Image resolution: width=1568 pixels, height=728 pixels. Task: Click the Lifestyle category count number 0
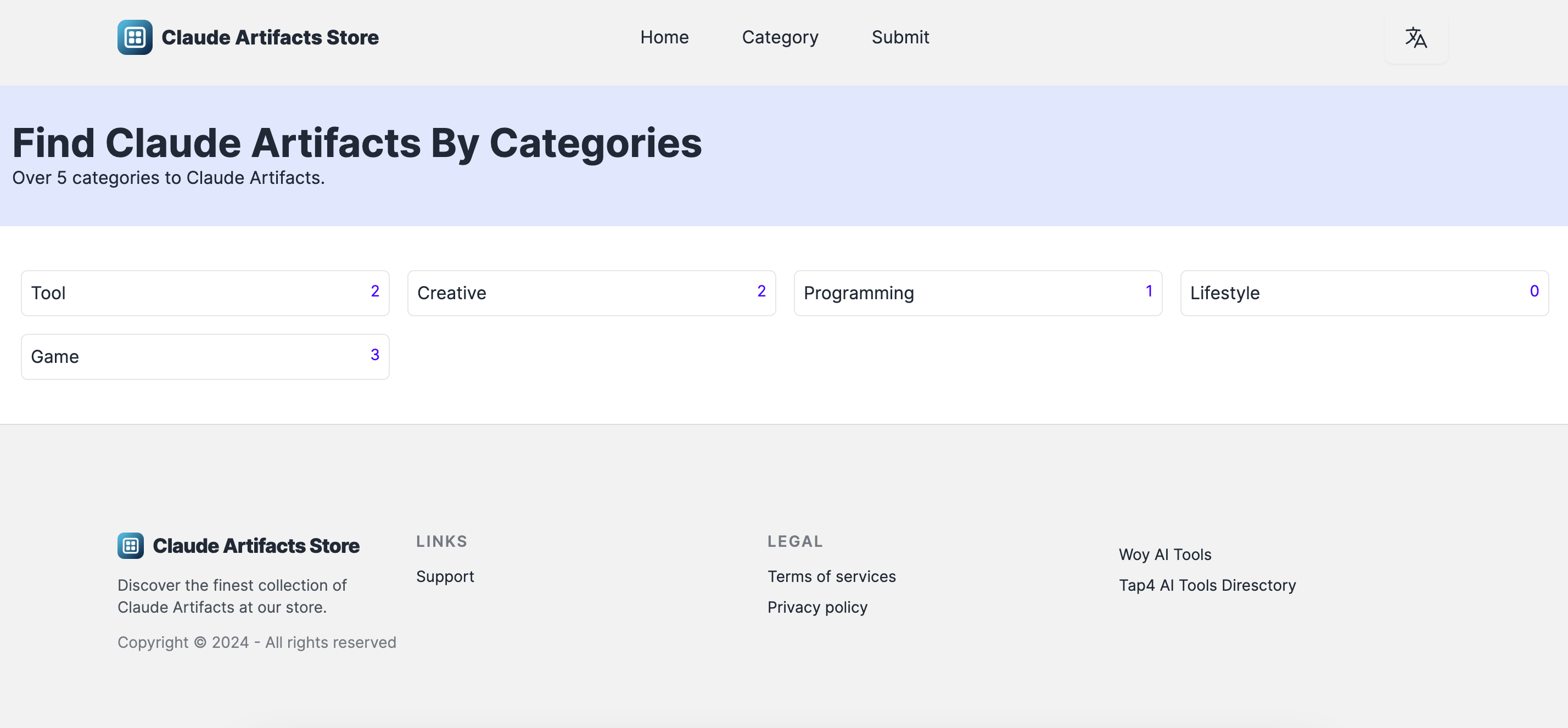1533,291
